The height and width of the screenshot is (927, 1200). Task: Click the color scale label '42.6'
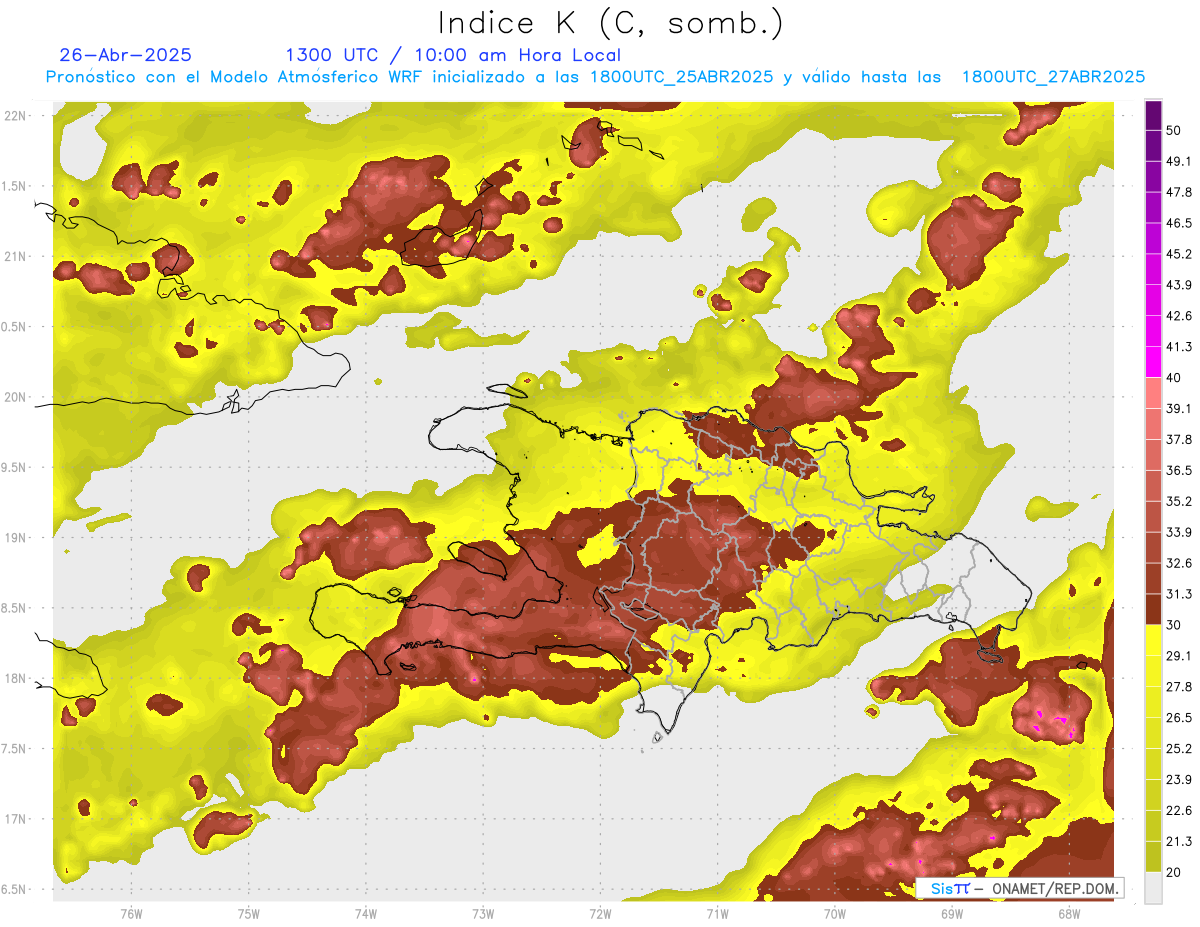pyautogui.click(x=1178, y=316)
